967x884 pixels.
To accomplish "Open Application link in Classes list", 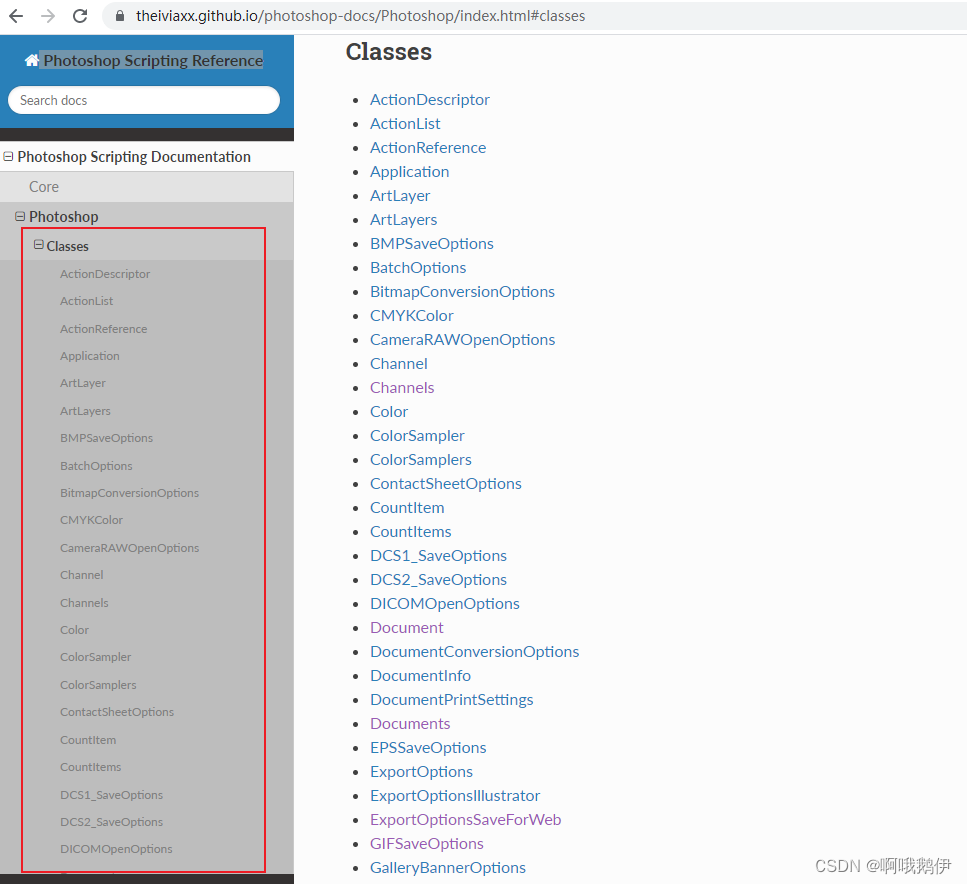I will pos(409,171).
